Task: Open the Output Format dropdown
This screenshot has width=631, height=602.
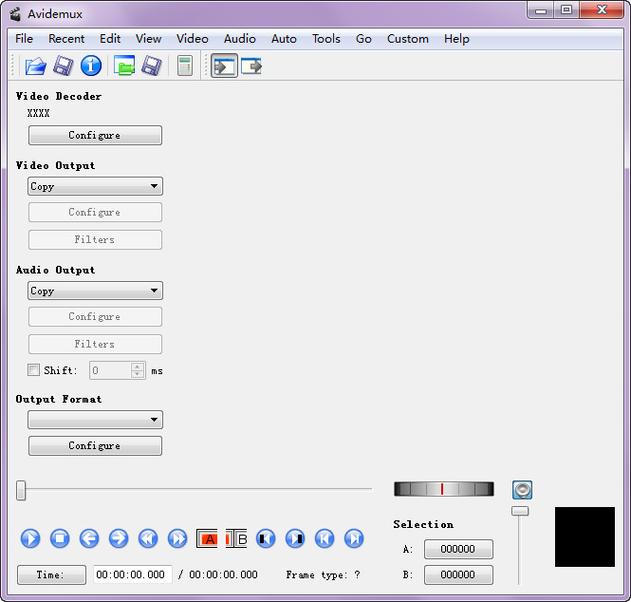Action: [x=95, y=420]
